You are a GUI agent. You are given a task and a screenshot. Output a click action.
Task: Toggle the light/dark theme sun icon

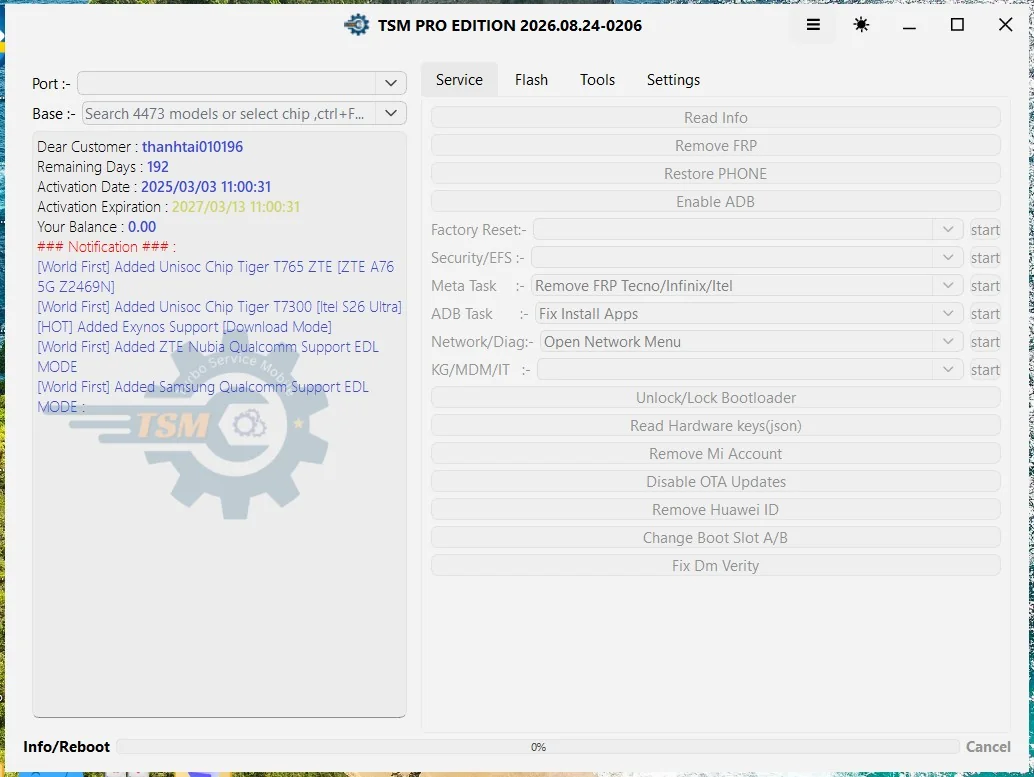tap(861, 25)
